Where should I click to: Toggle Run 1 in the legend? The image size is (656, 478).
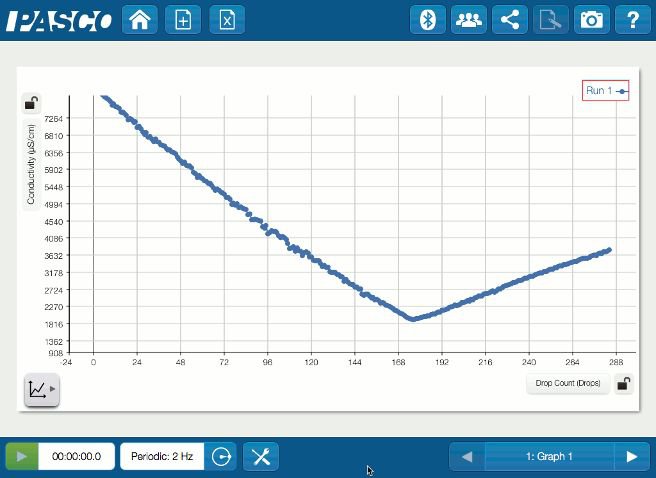click(x=606, y=91)
